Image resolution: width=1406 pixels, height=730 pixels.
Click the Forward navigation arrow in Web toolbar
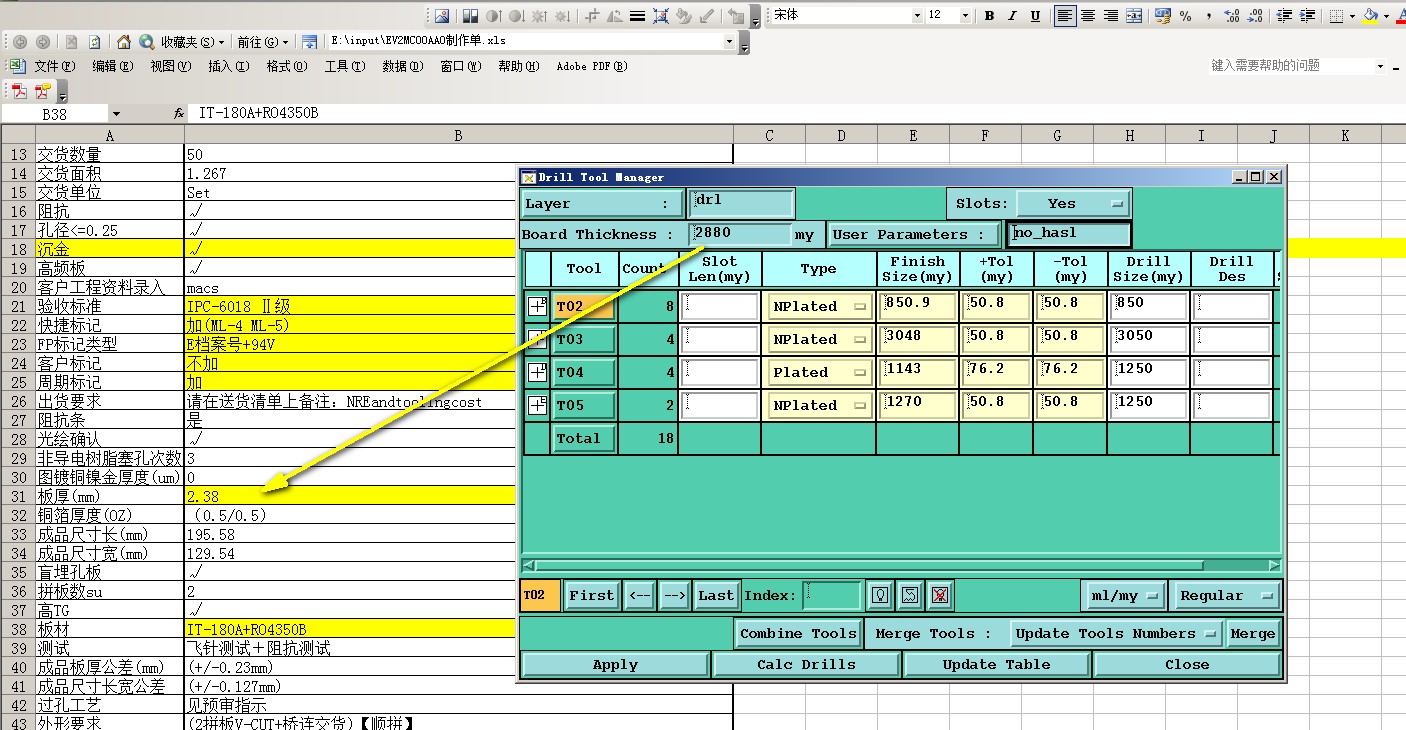coord(42,42)
